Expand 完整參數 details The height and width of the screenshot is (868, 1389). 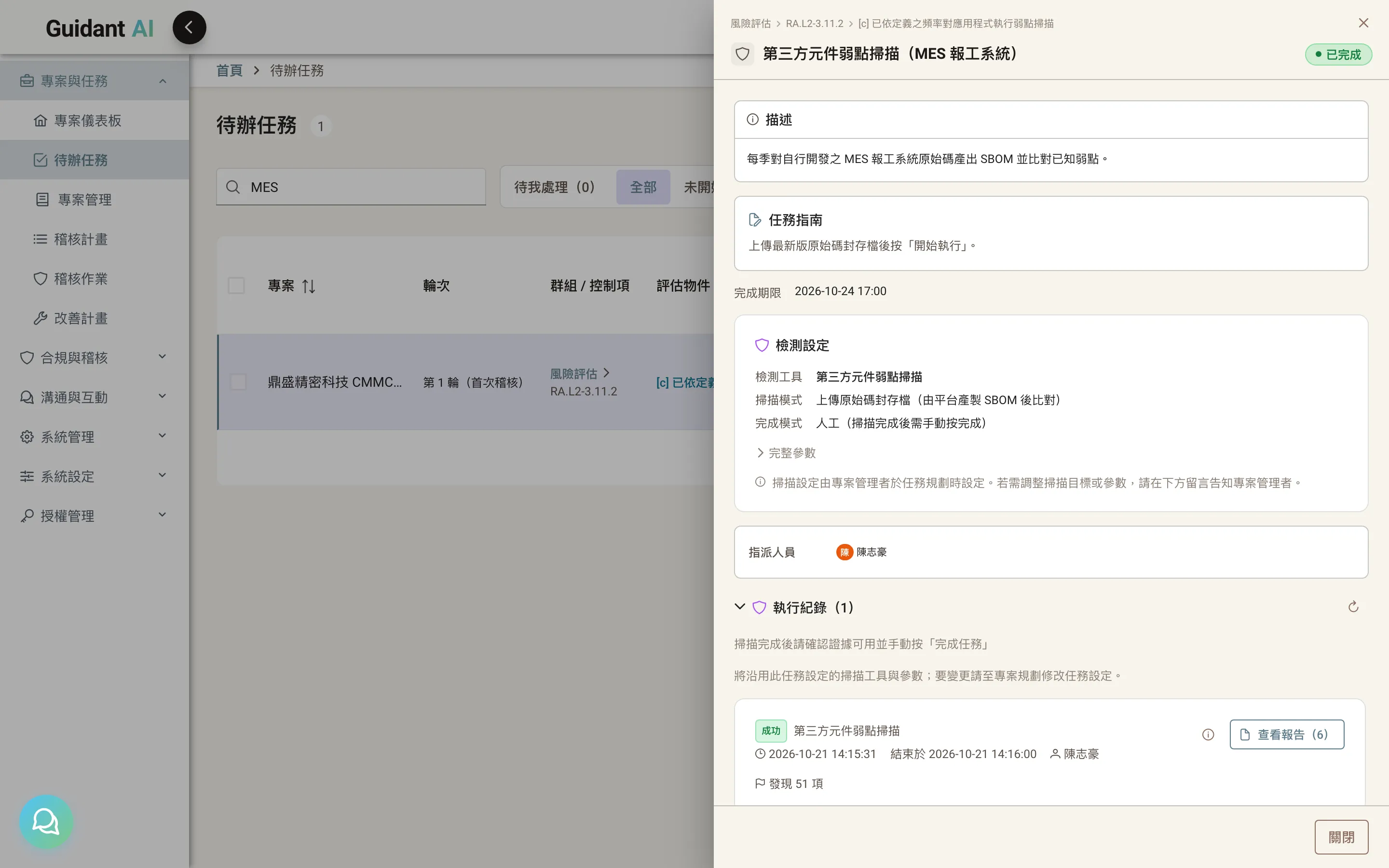(x=786, y=453)
